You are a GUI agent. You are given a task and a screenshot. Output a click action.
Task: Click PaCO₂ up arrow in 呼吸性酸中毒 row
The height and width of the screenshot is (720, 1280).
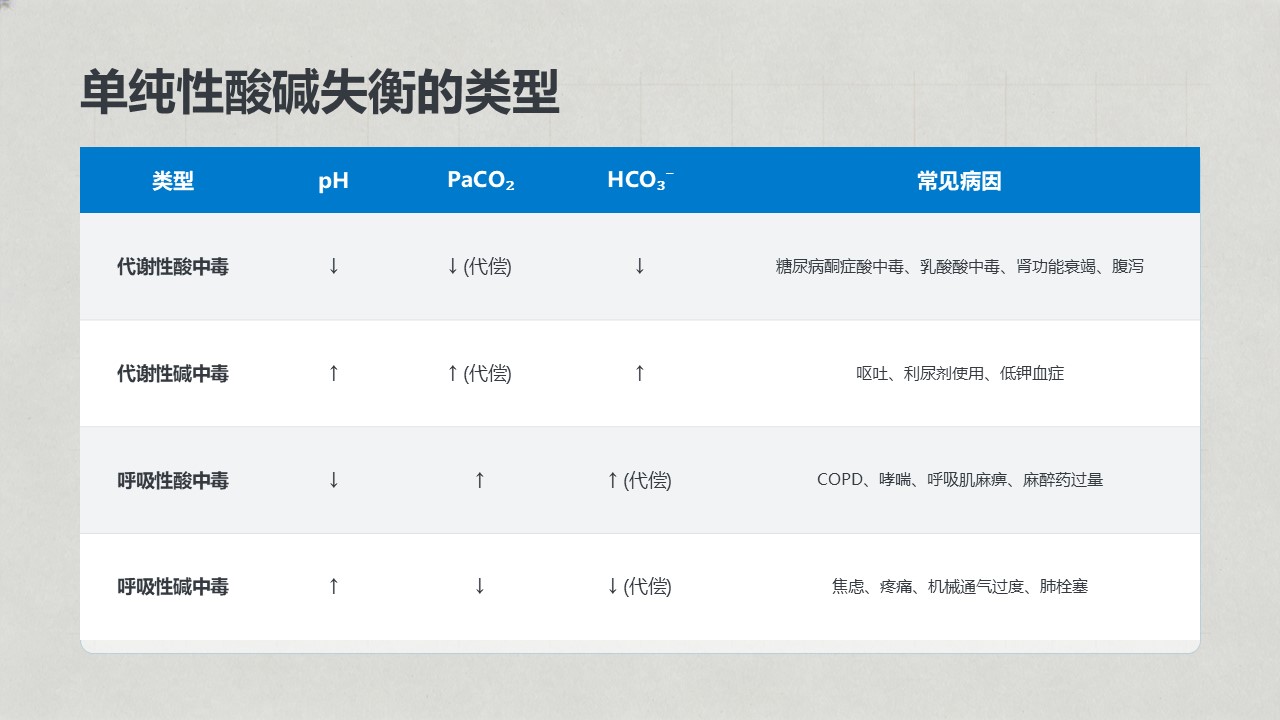click(x=480, y=481)
